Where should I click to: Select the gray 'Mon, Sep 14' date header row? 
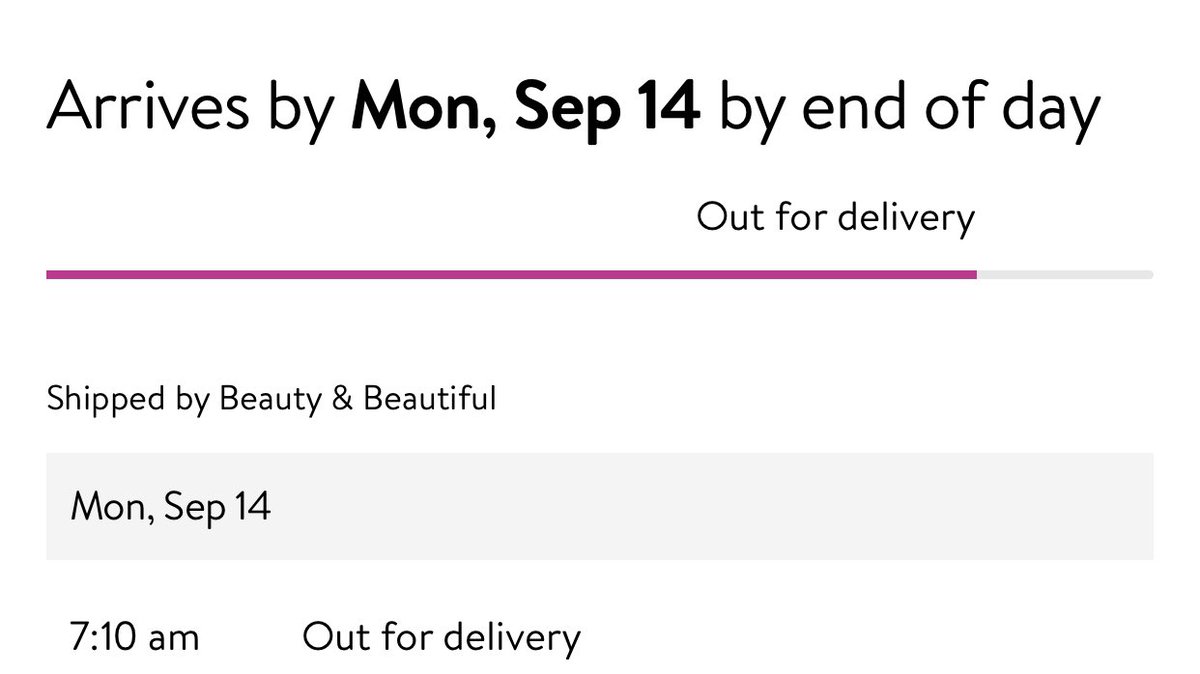pos(599,506)
